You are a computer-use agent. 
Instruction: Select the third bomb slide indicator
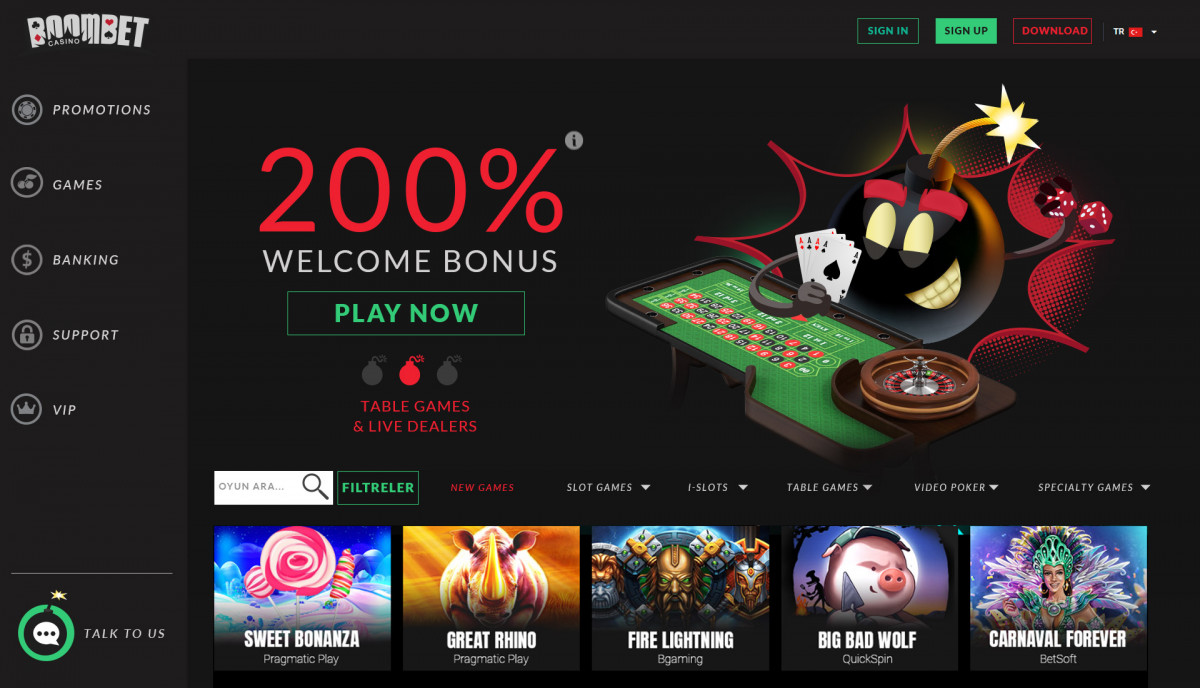(x=447, y=371)
